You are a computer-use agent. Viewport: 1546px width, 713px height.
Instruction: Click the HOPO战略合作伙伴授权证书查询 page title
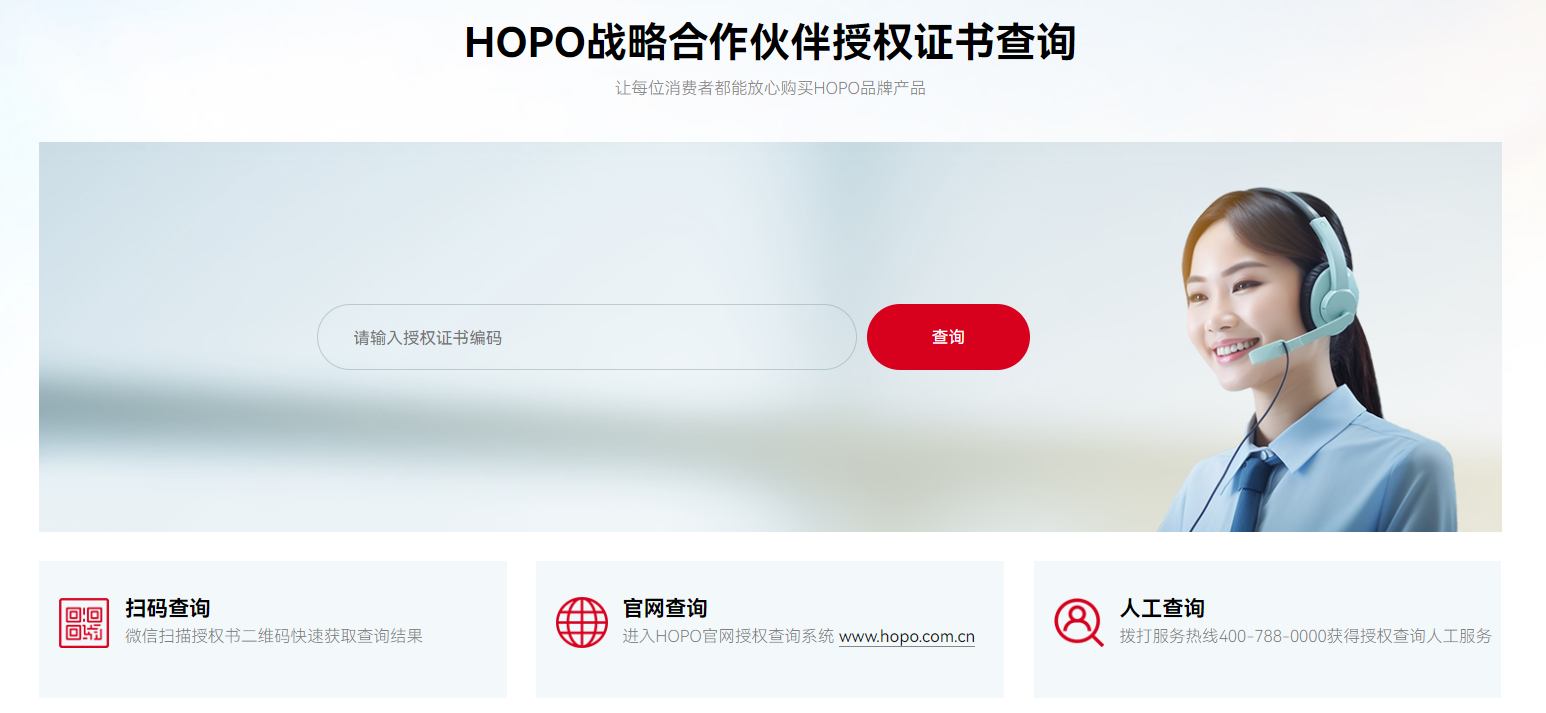[770, 42]
